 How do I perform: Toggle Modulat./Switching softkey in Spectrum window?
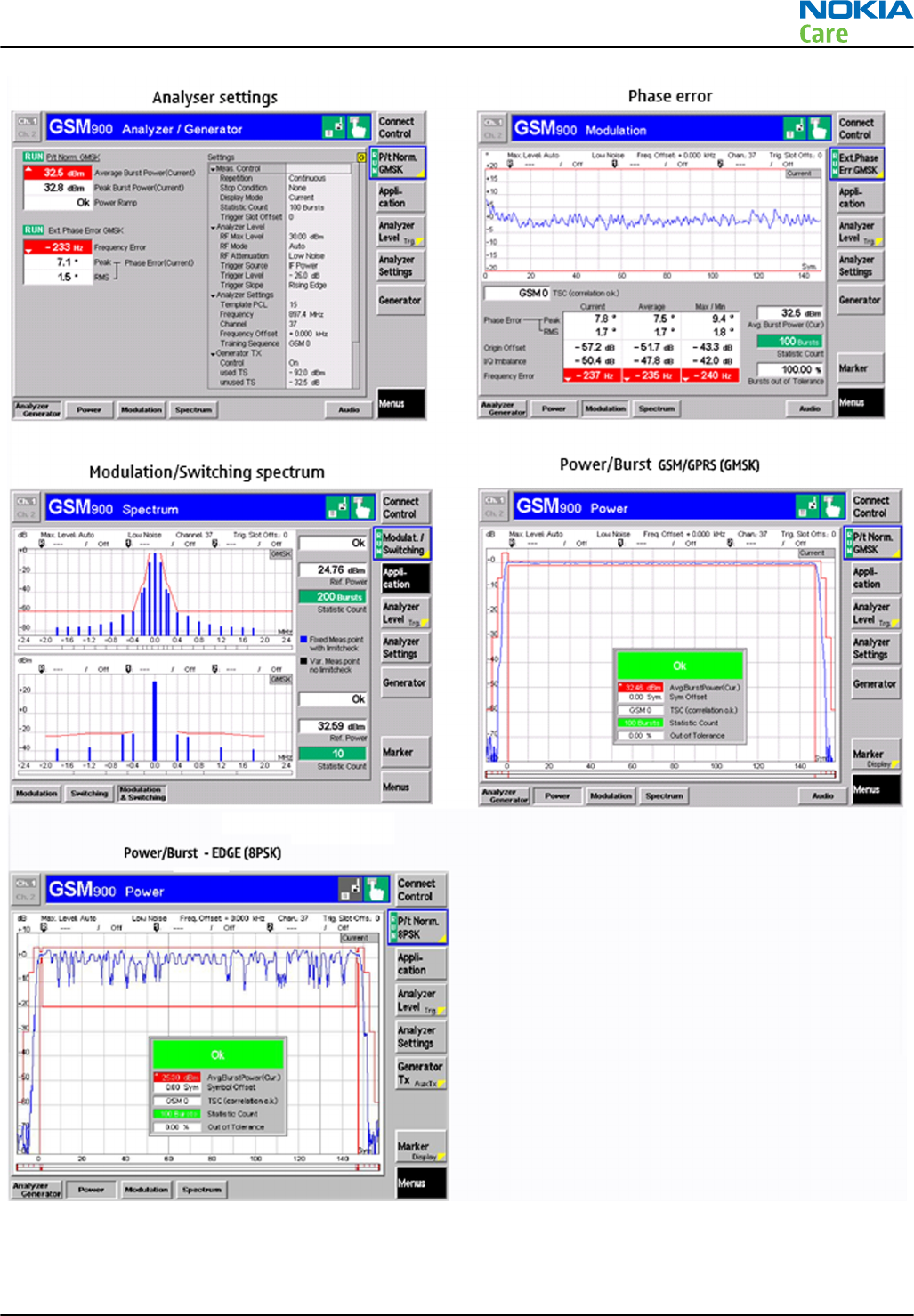pos(402,544)
